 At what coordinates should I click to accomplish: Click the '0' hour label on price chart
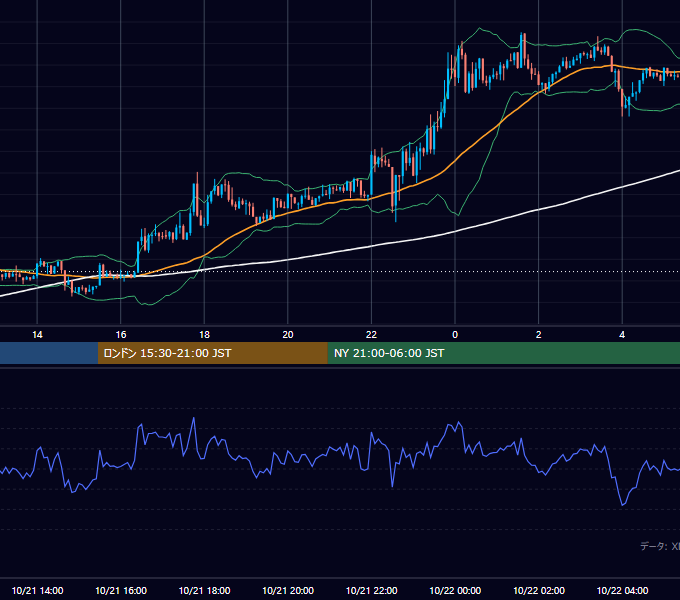pos(455,335)
